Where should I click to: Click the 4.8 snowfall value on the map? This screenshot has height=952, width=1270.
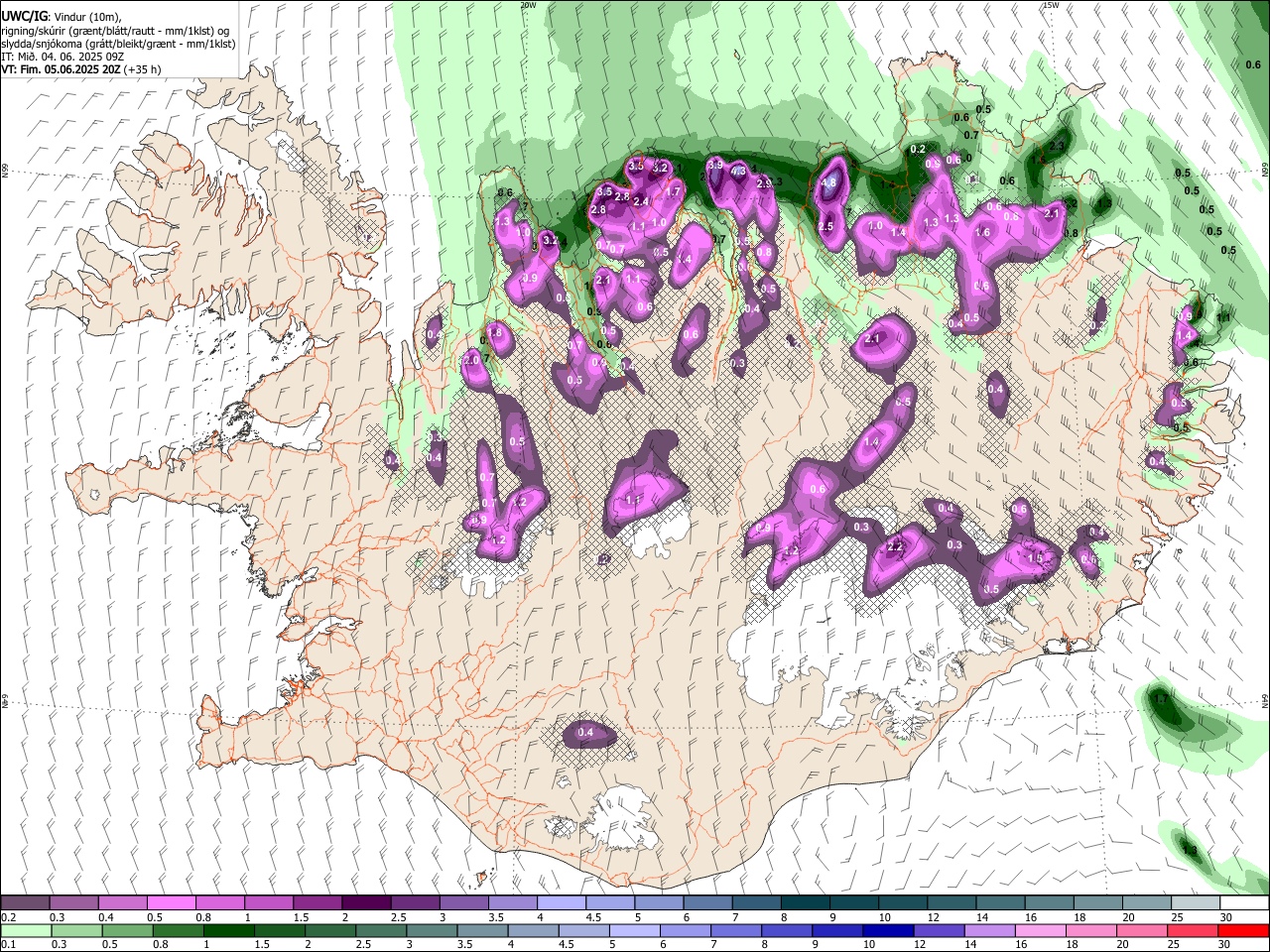click(829, 182)
